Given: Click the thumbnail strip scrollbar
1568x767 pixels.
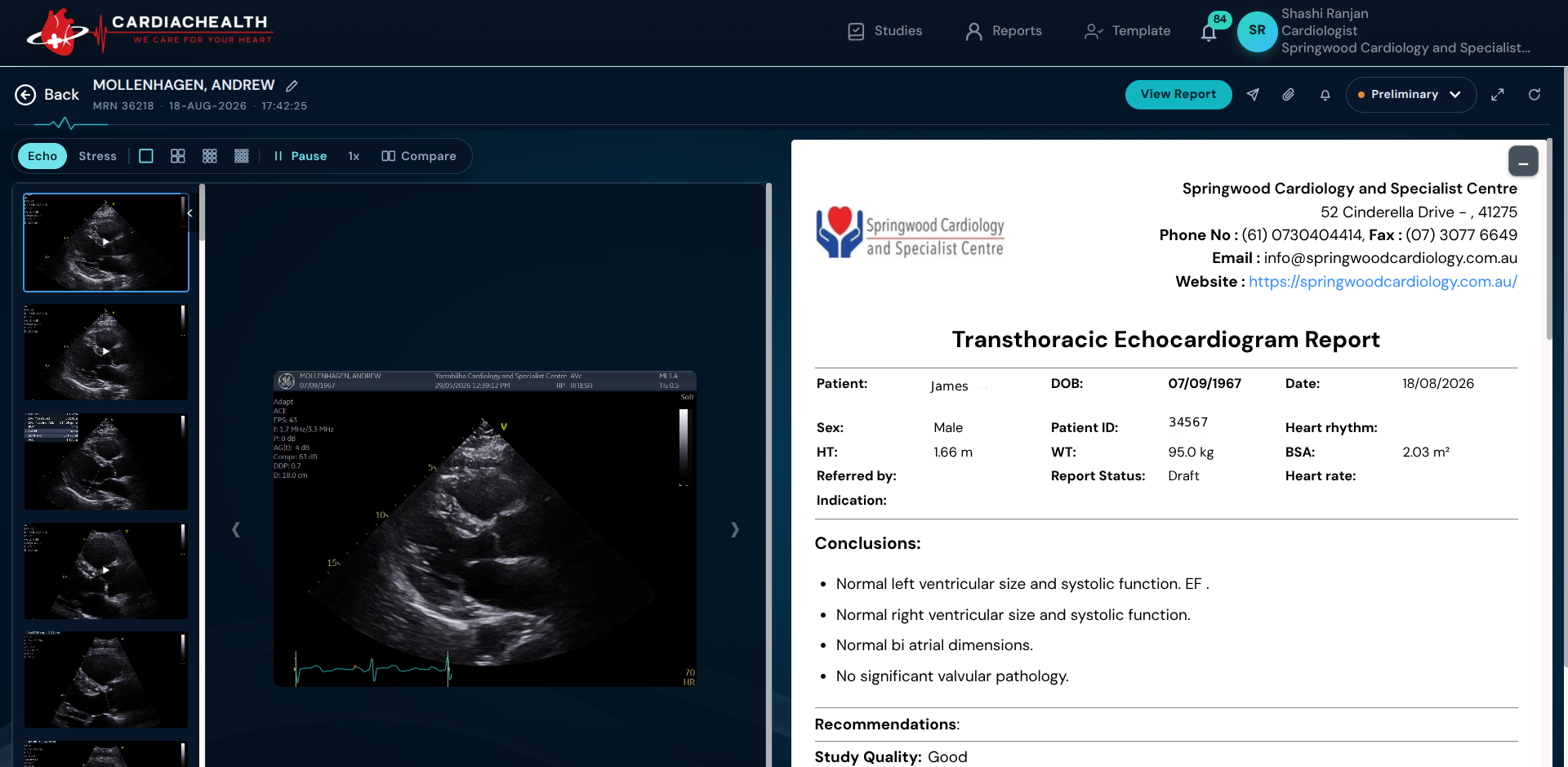Looking at the screenshot, I should (x=202, y=212).
